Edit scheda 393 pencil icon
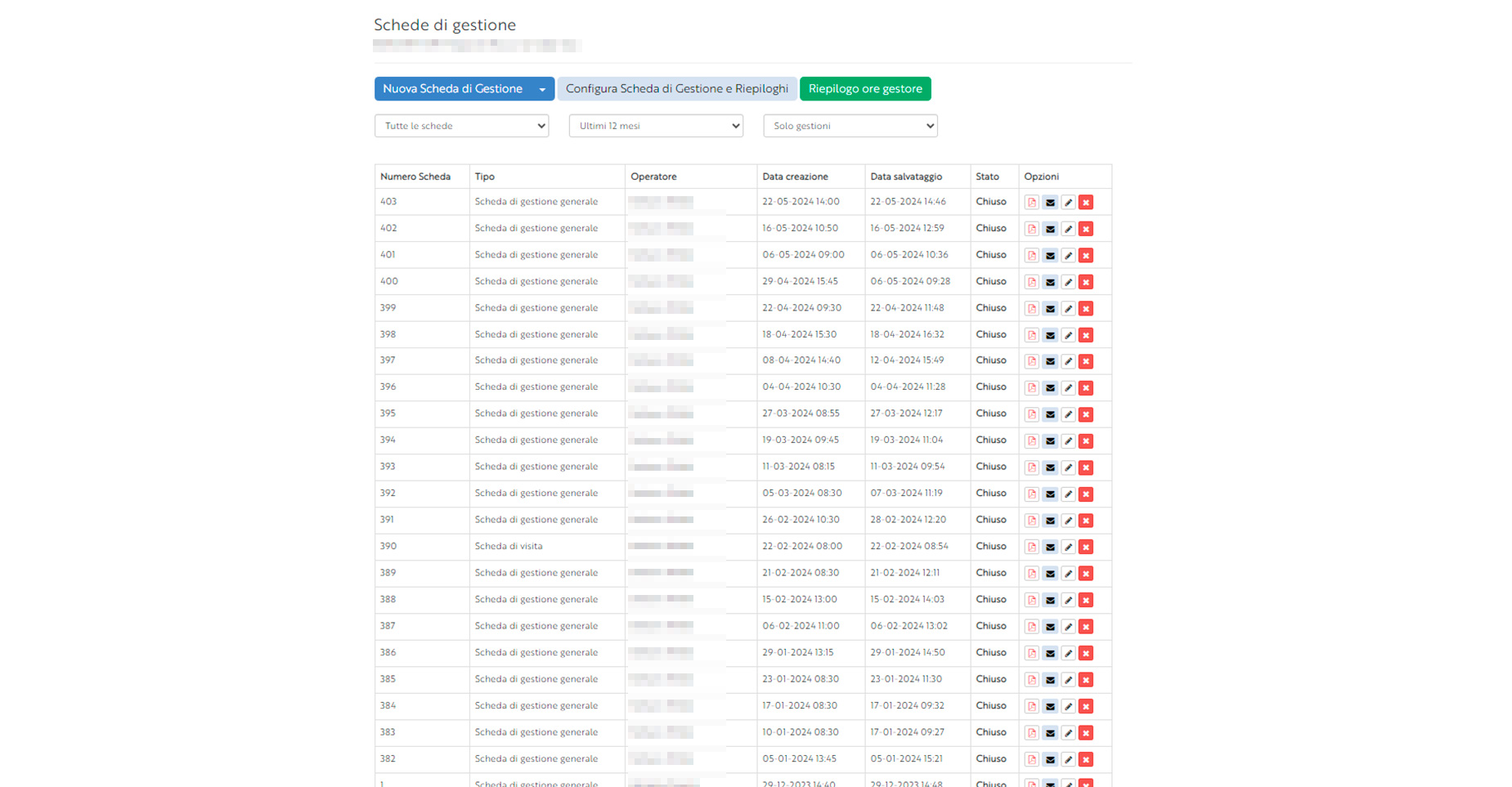The width and height of the screenshot is (1512, 787). (1068, 467)
